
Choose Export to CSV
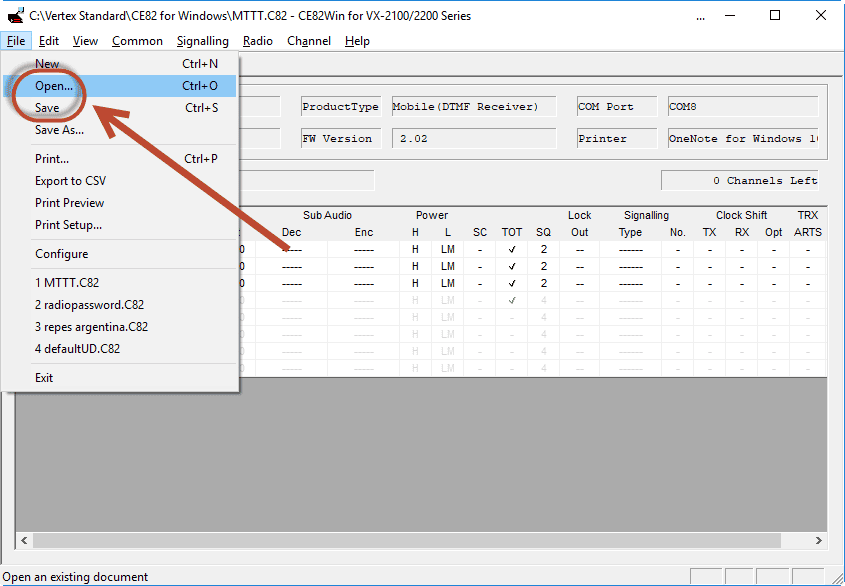70,181
